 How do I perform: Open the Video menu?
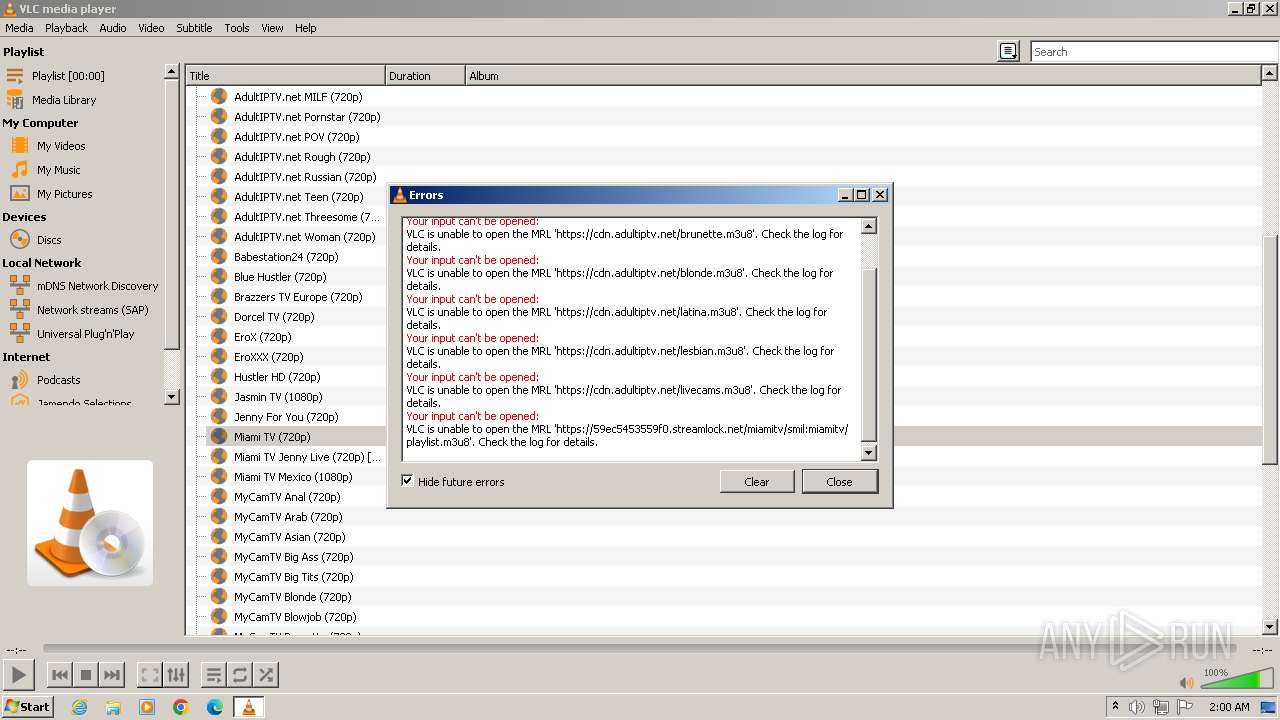[x=151, y=28]
